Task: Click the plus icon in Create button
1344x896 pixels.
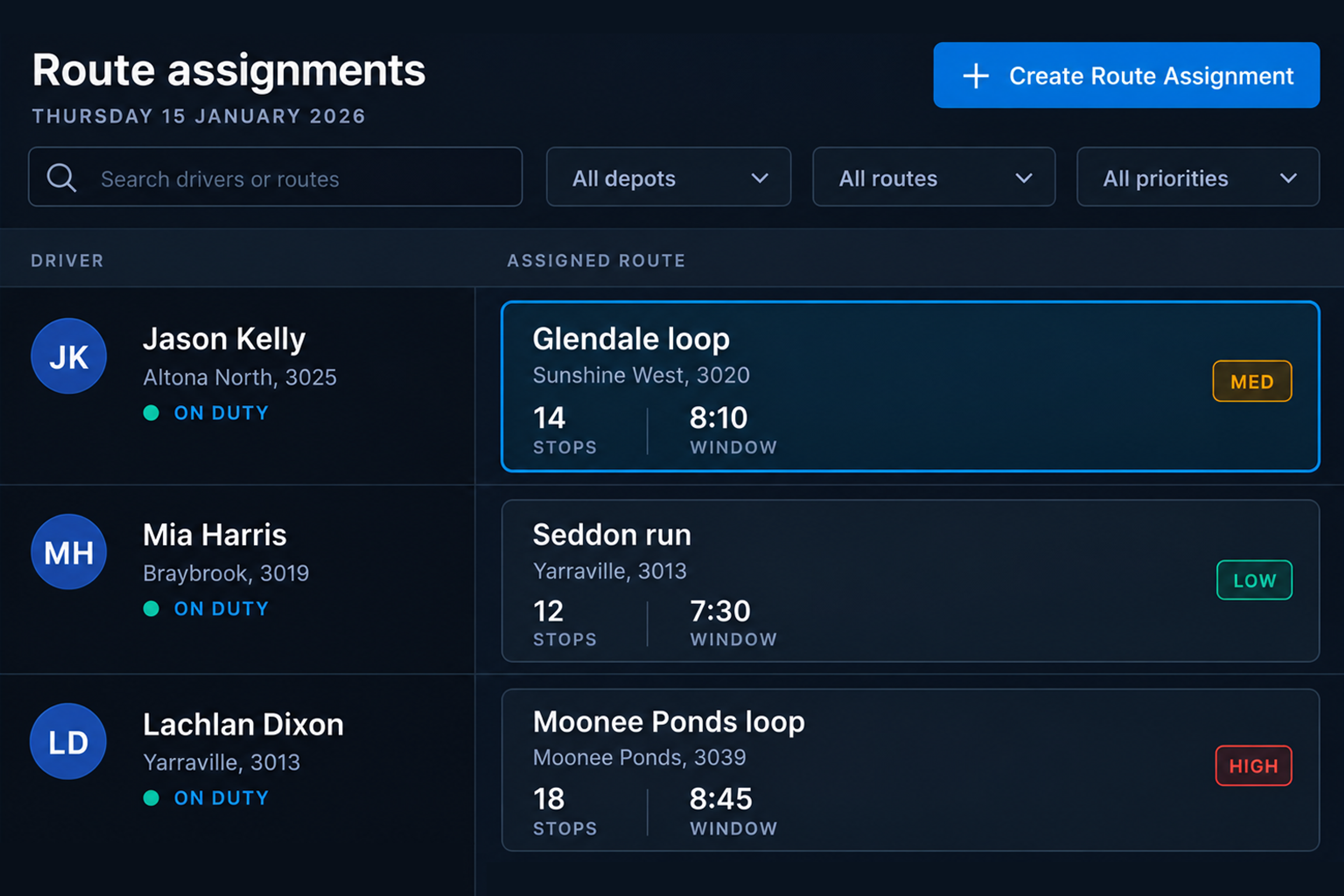Action: click(x=975, y=76)
